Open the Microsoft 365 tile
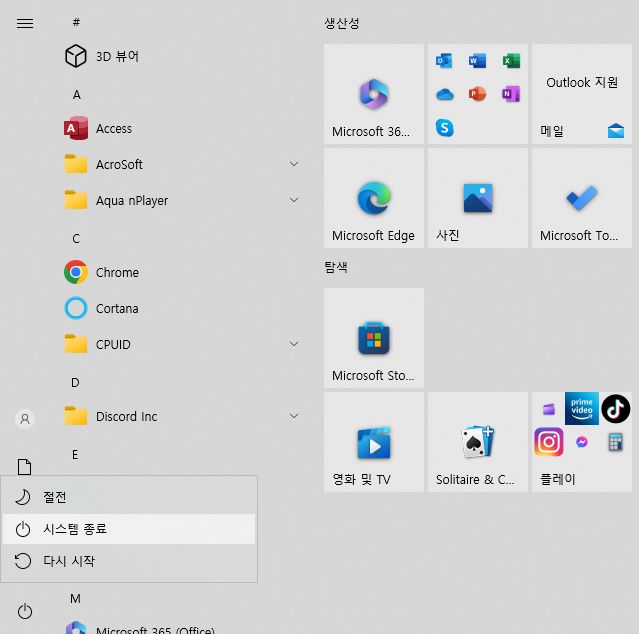 [374, 94]
